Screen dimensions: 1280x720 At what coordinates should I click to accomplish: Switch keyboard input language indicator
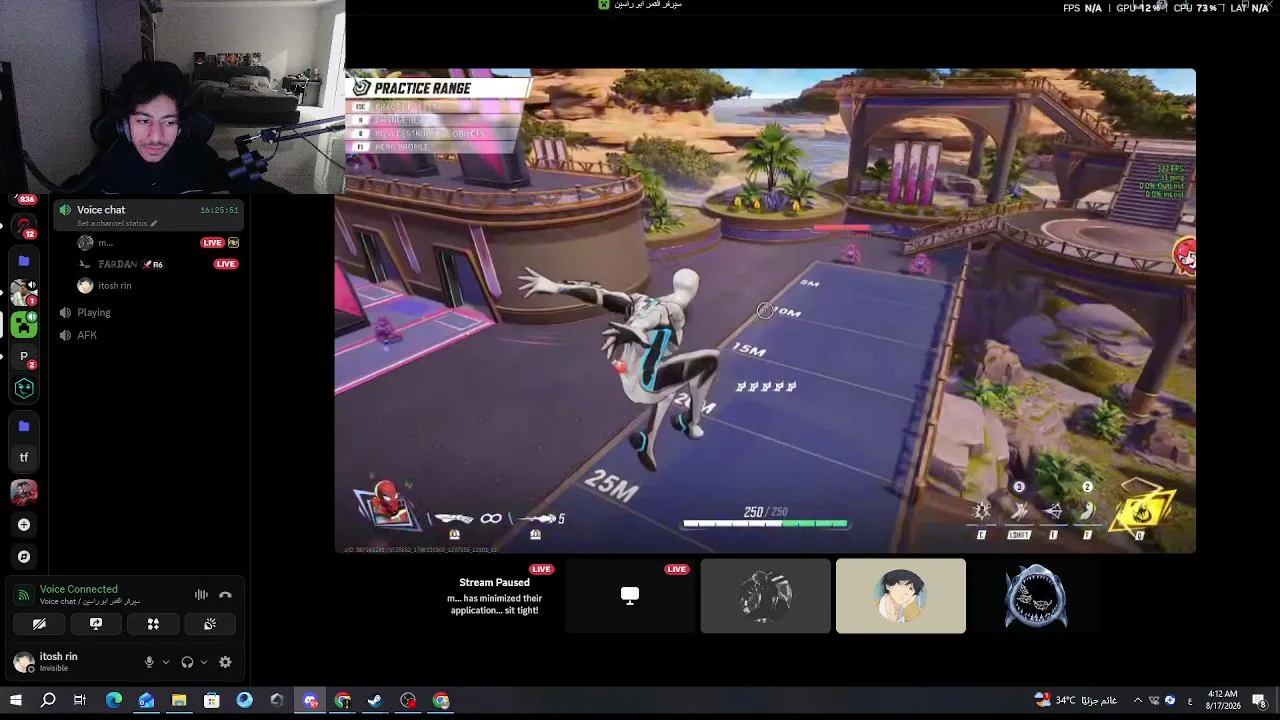1190,700
